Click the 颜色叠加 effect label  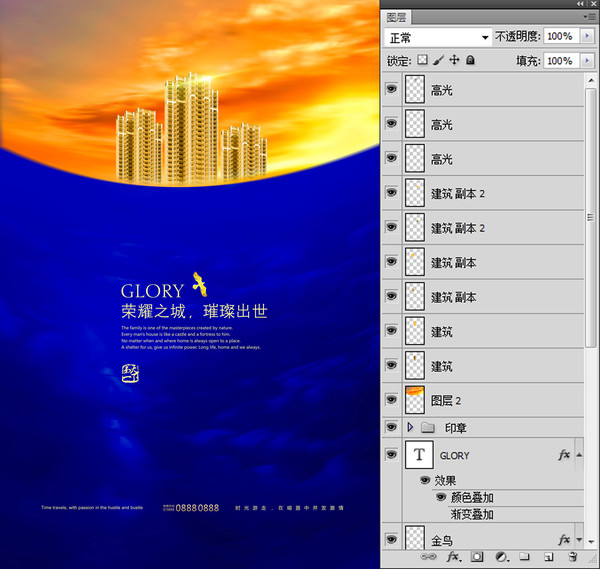click(x=472, y=497)
